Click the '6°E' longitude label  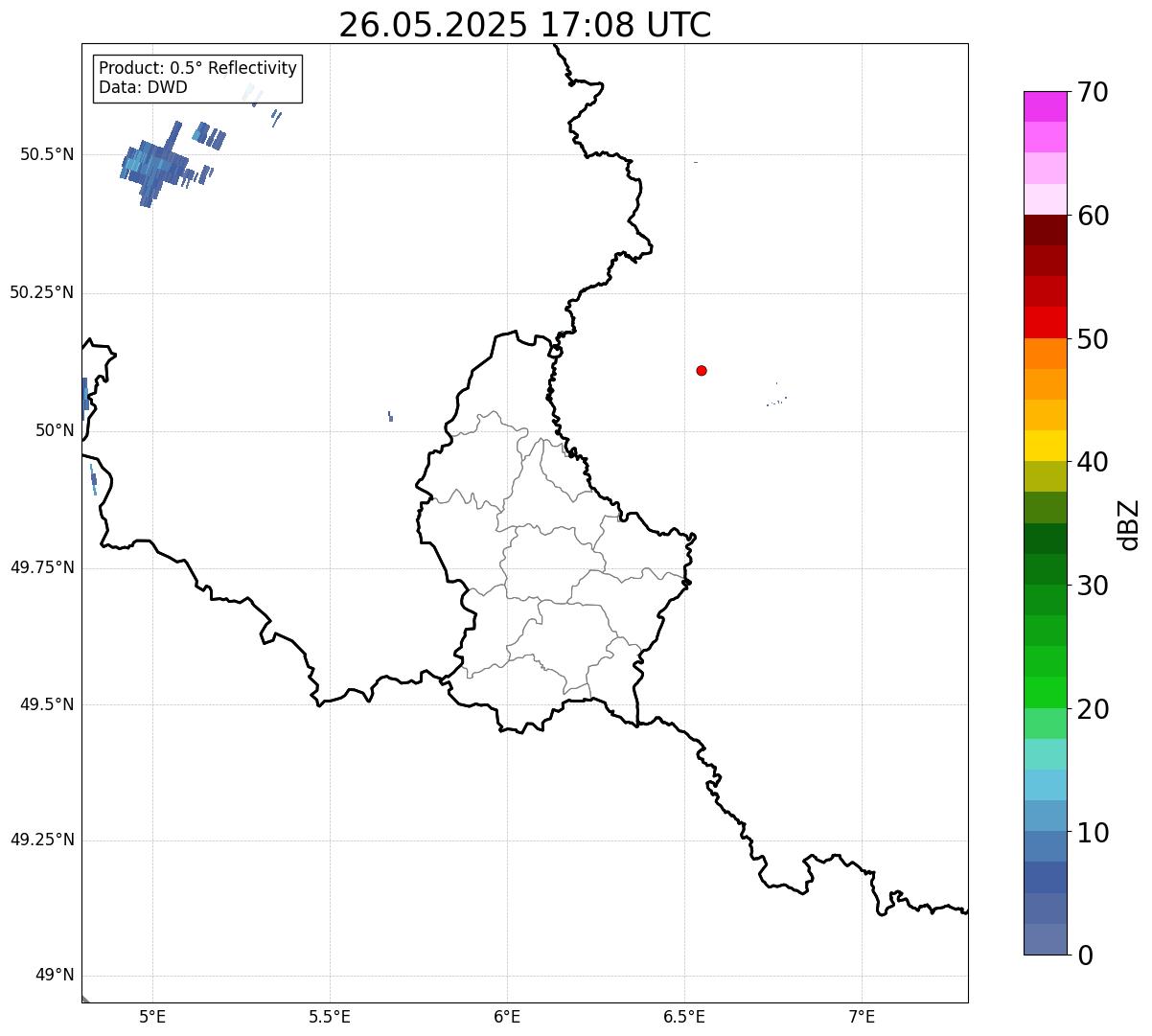507,1016
